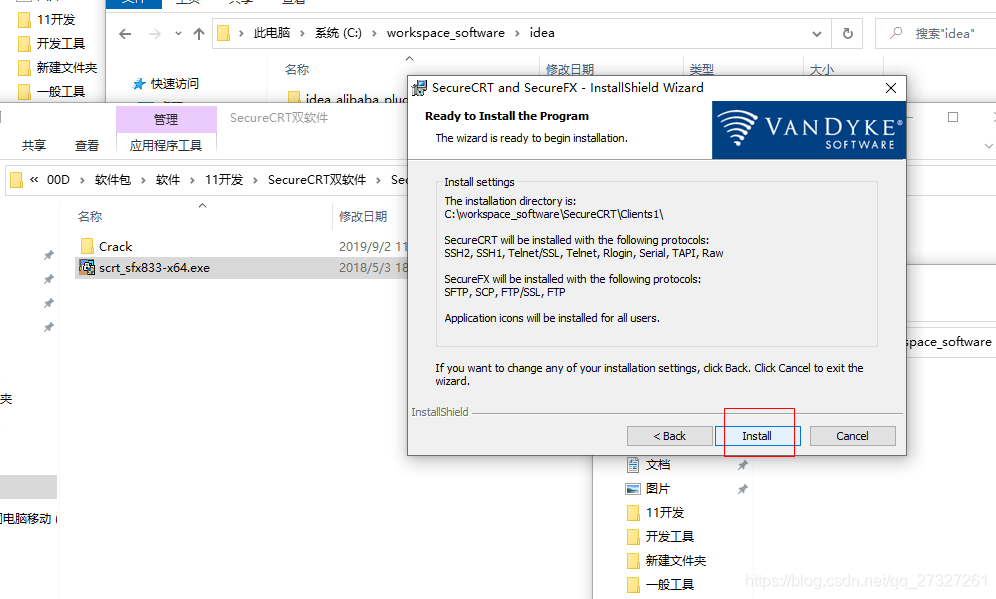Close the InstallShield Wizard dialog
Viewport: 996px width, 599px height.
pyautogui.click(x=891, y=88)
